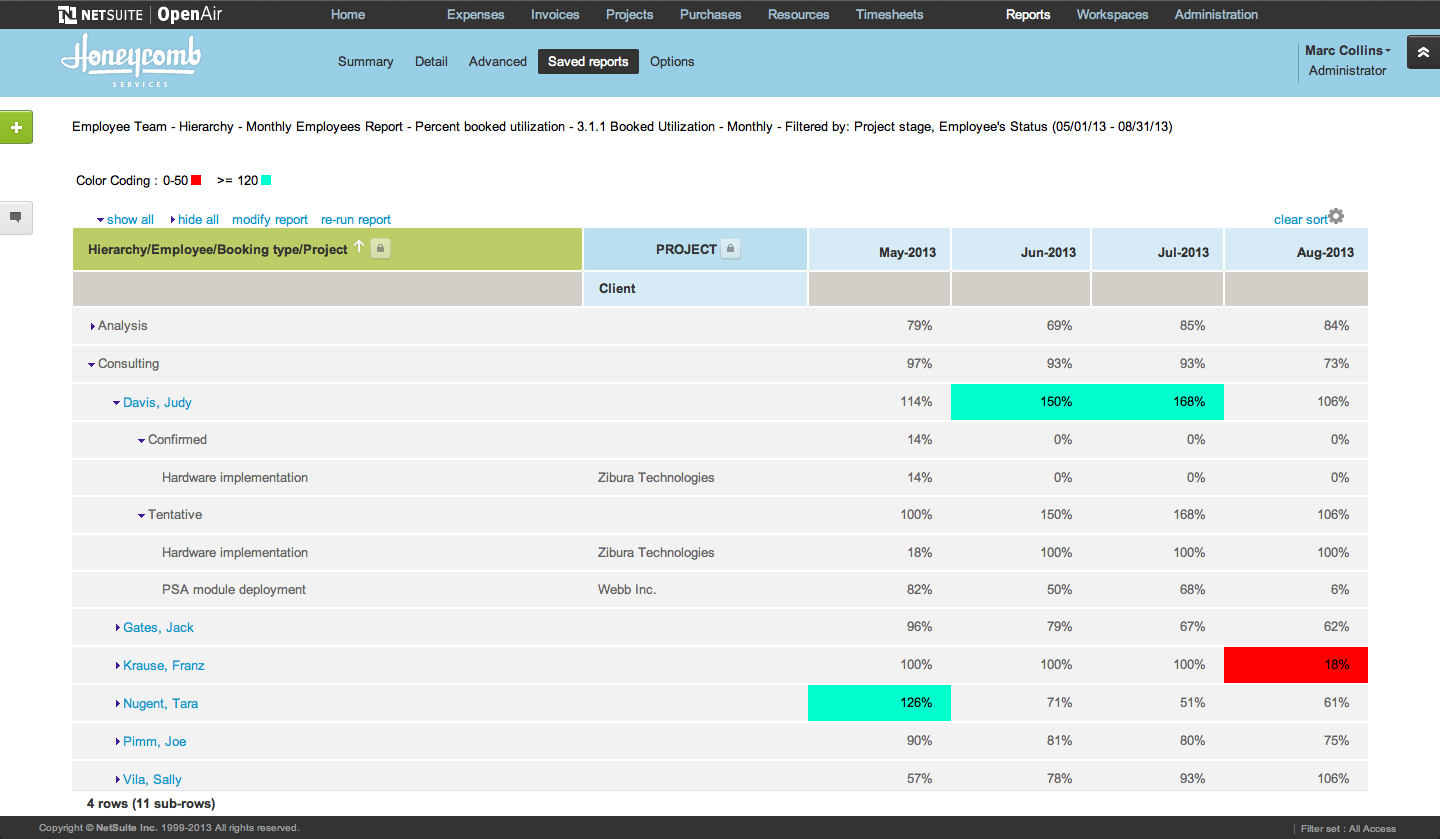The image size is (1440, 839).
Task: Click the gear icon next to clear sort
Action: click(x=1337, y=215)
